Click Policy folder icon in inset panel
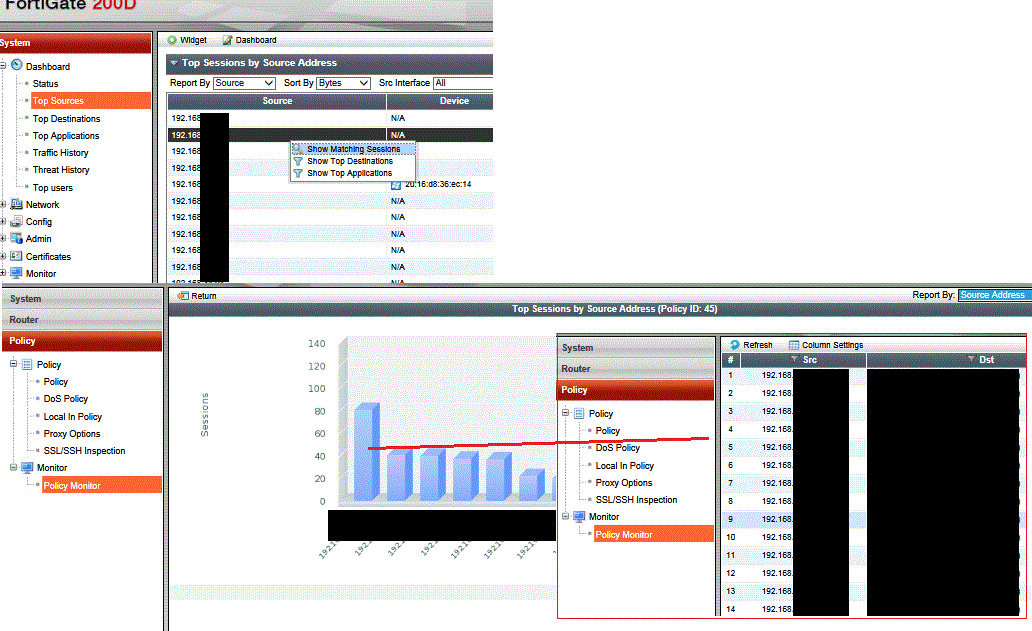1032x631 pixels. pyautogui.click(x=579, y=413)
